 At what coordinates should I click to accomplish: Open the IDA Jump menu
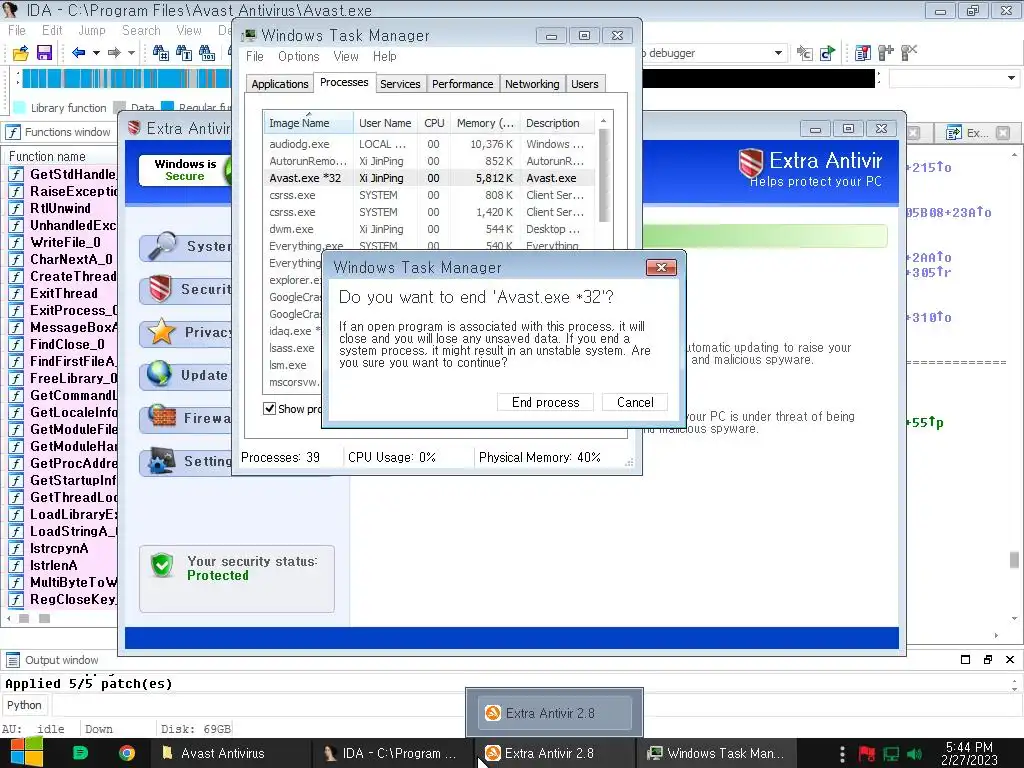tap(91, 31)
